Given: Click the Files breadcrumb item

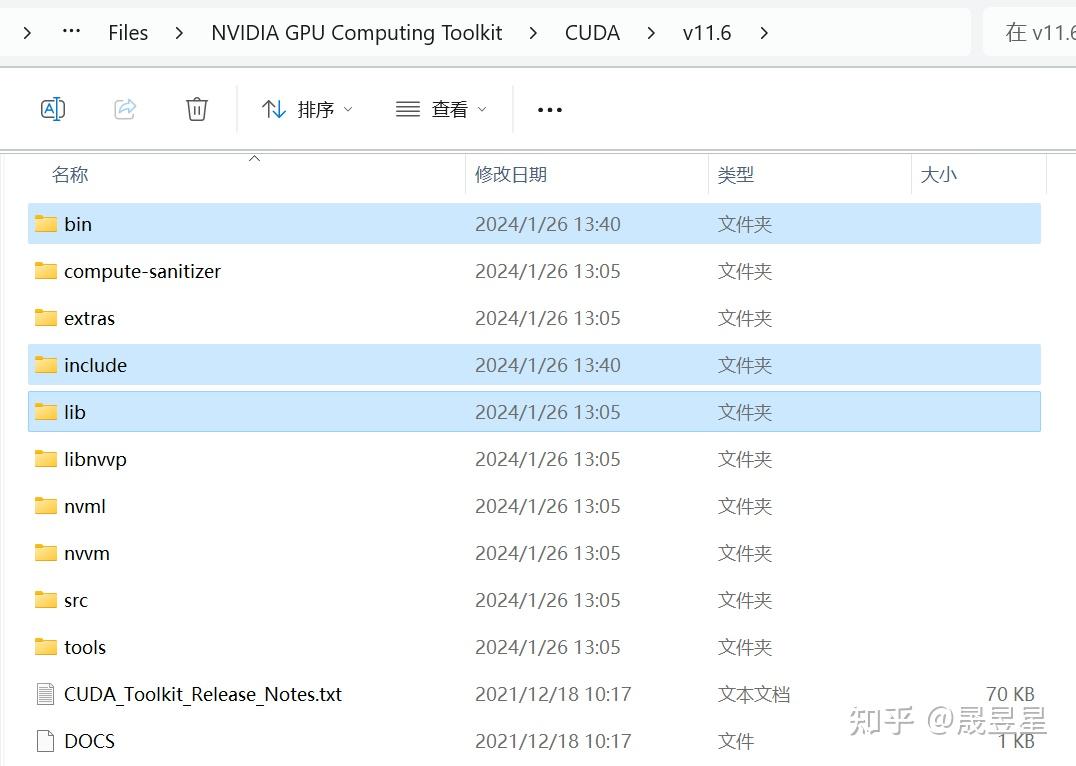Looking at the screenshot, I should pyautogui.click(x=128, y=32).
